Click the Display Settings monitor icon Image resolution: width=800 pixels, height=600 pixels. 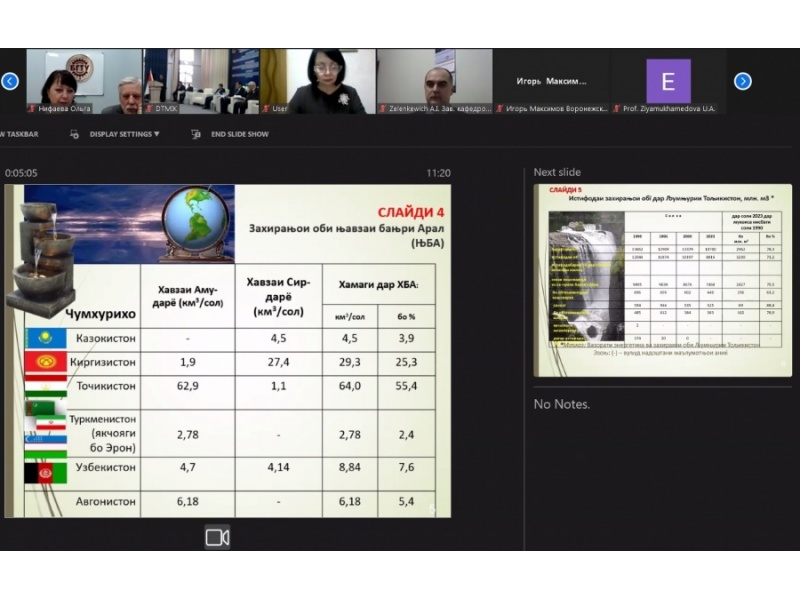click(x=74, y=134)
